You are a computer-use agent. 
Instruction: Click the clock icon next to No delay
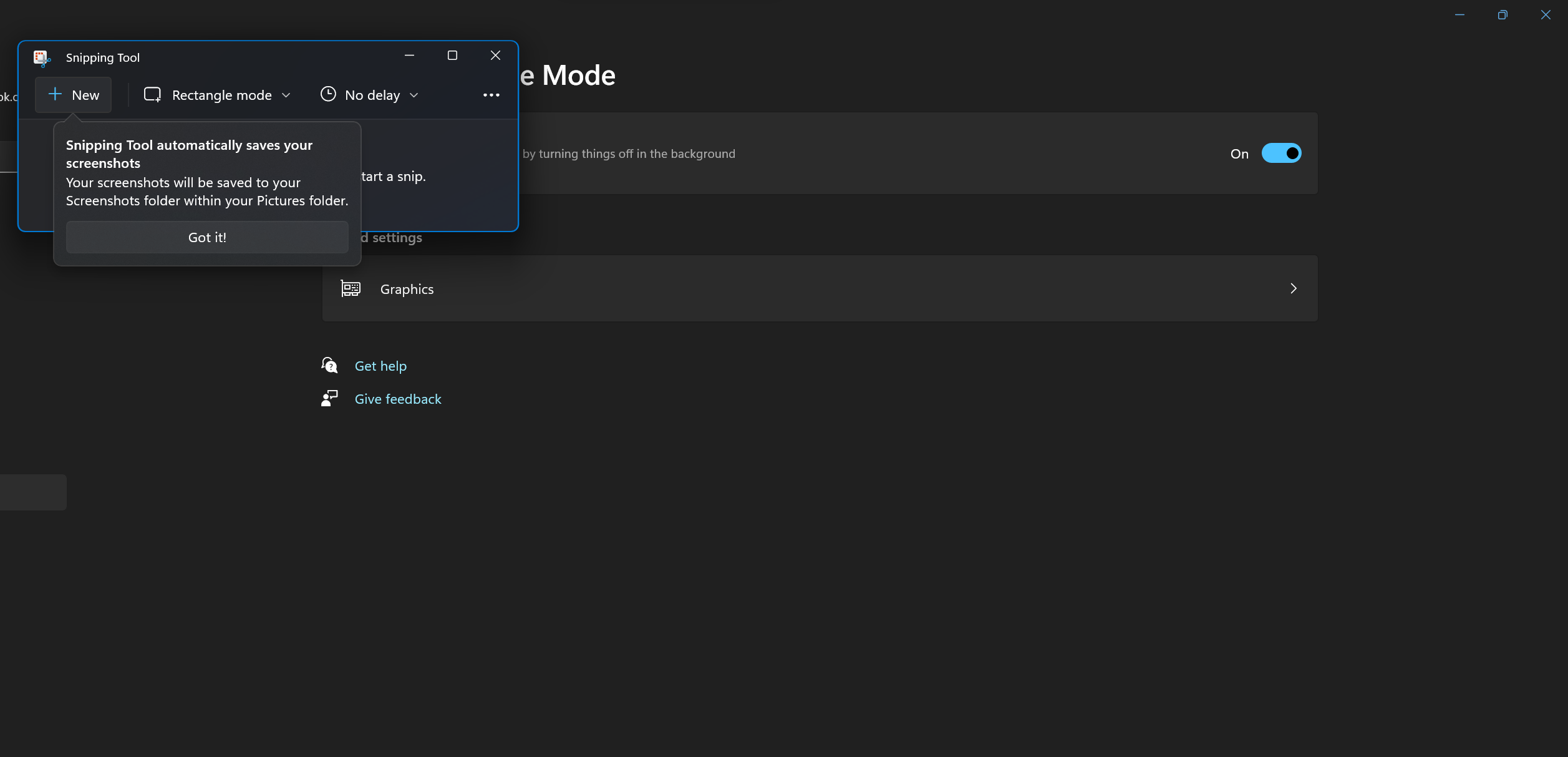(x=329, y=94)
